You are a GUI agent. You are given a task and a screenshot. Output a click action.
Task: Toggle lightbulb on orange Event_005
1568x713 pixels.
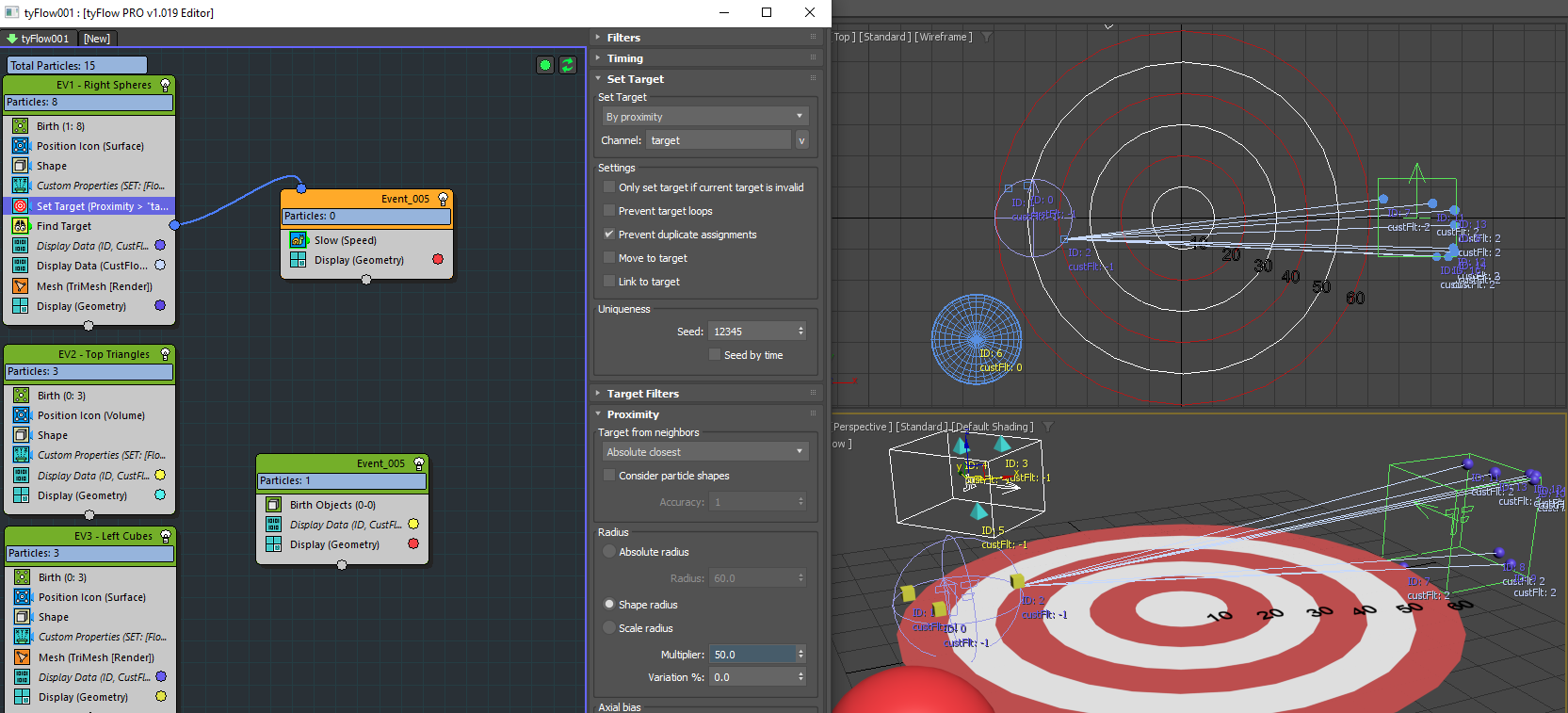click(443, 199)
